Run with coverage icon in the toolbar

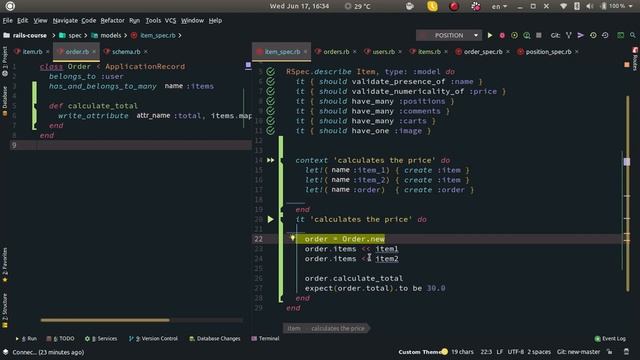(514, 36)
